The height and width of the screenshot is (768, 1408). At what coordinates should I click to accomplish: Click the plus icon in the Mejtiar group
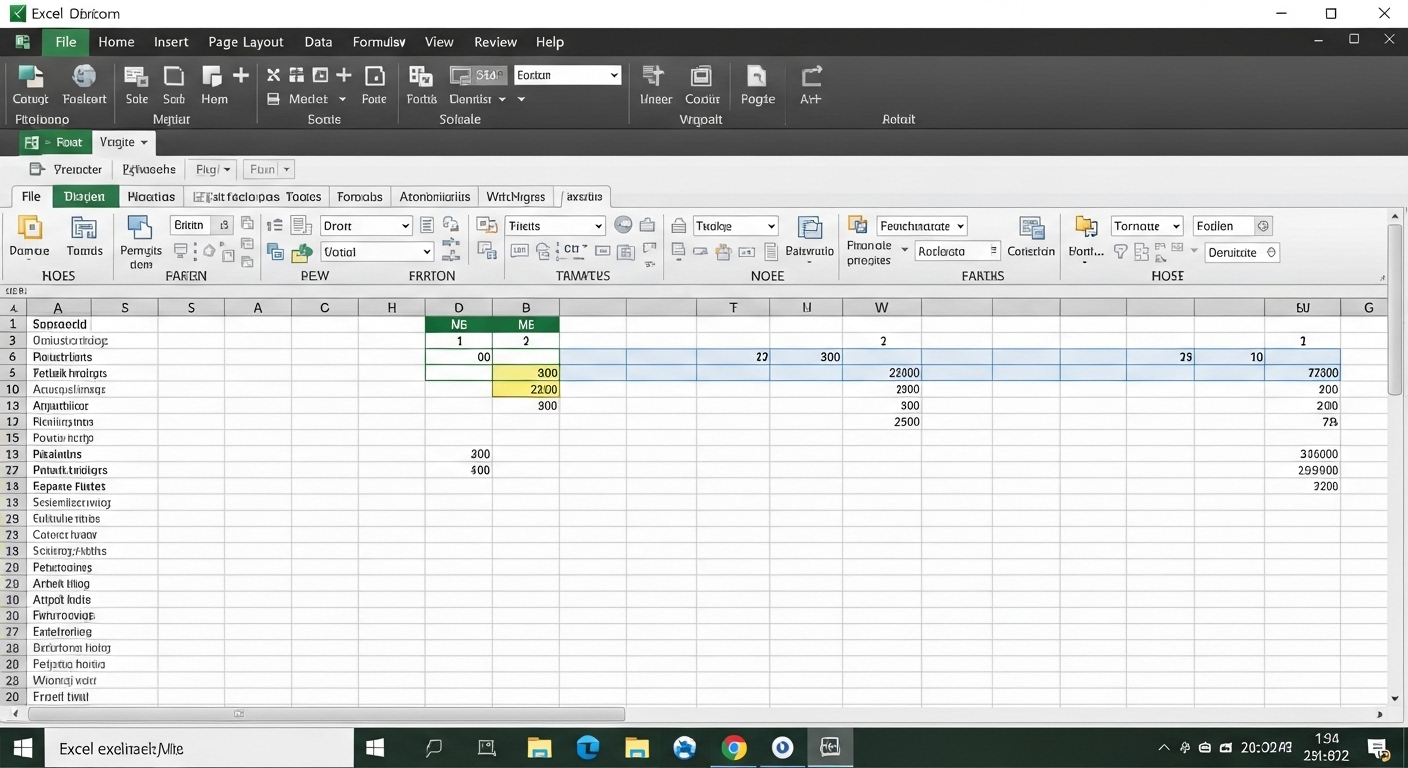pos(239,74)
